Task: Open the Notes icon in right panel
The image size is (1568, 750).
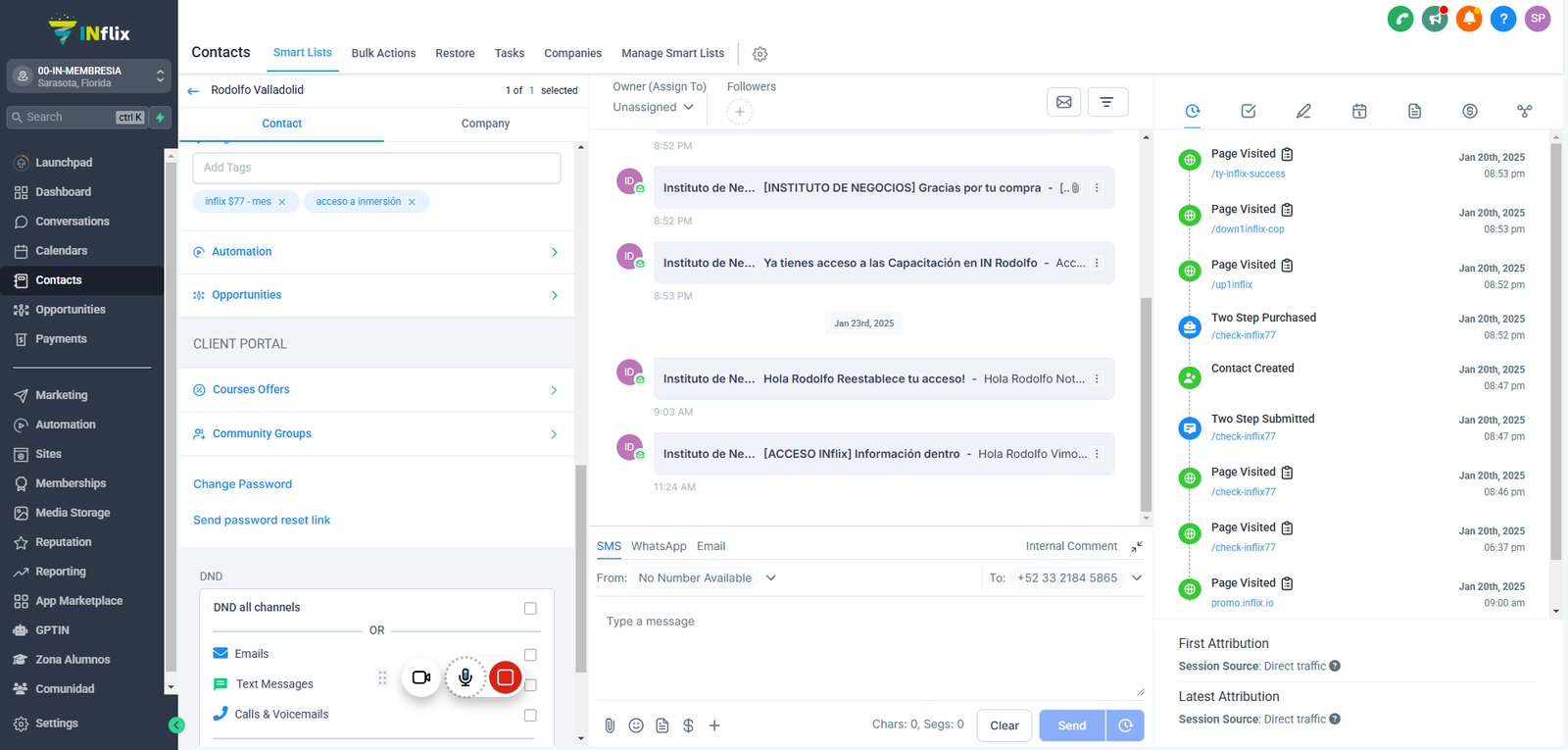Action: (x=1414, y=111)
